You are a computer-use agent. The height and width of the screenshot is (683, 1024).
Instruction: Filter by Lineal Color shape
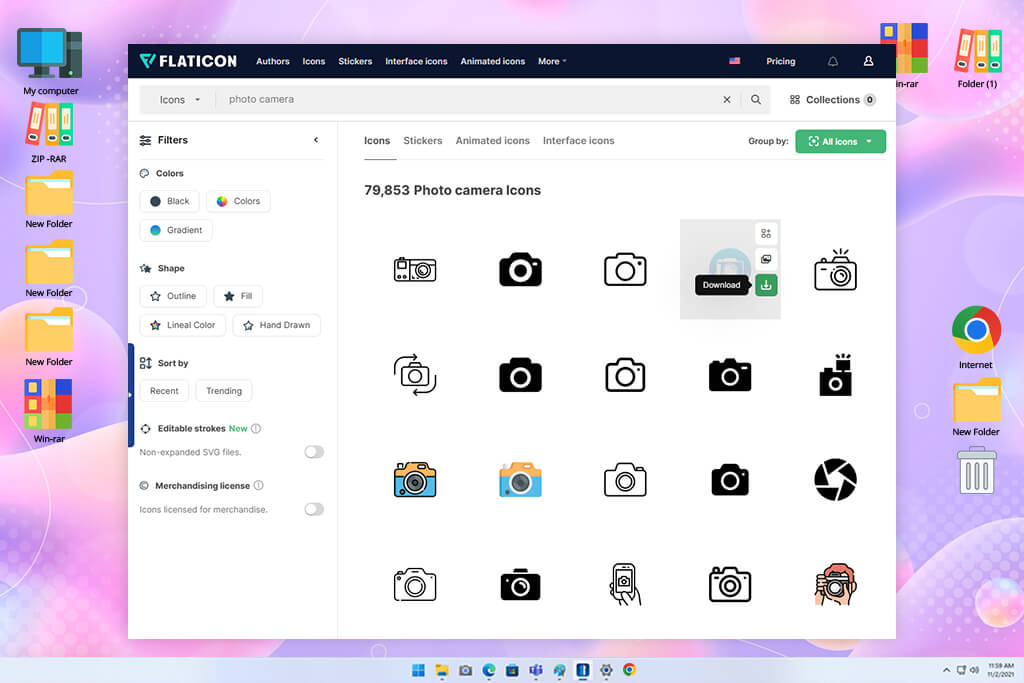click(x=182, y=325)
